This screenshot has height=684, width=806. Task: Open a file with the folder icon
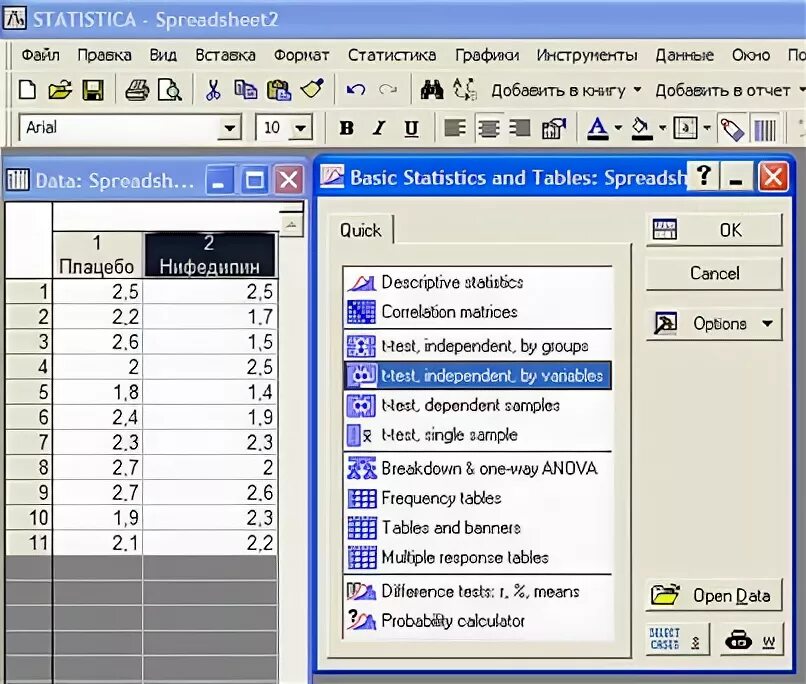tap(60, 90)
